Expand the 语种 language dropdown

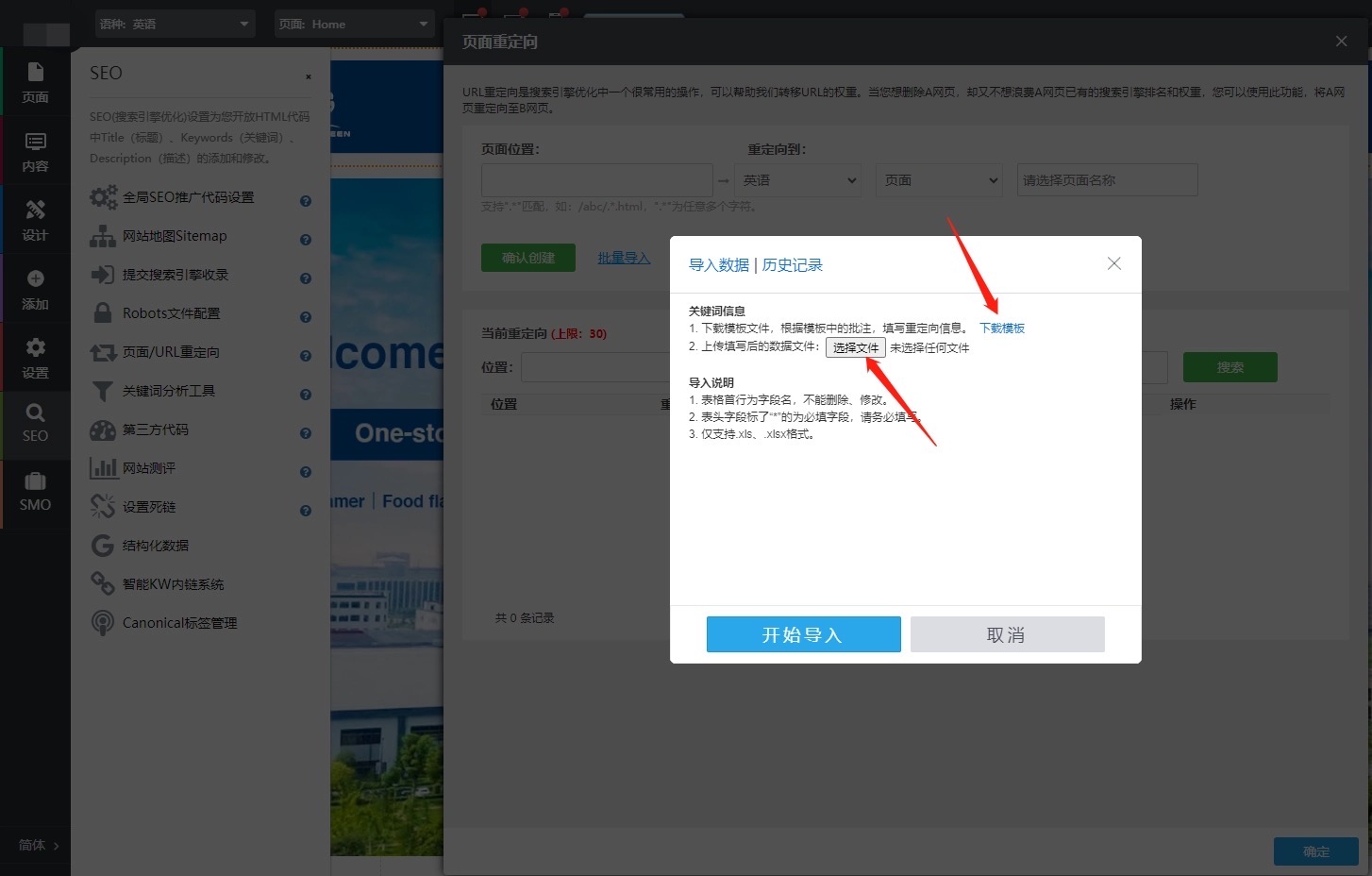pos(175,24)
